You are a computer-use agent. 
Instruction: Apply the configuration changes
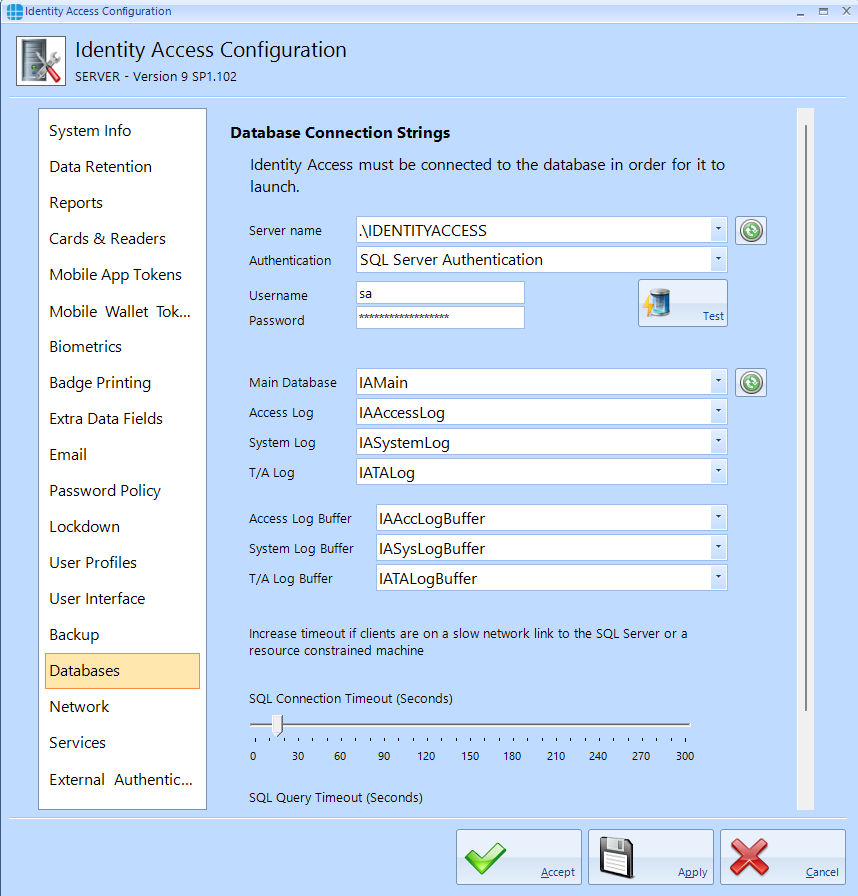click(651, 857)
